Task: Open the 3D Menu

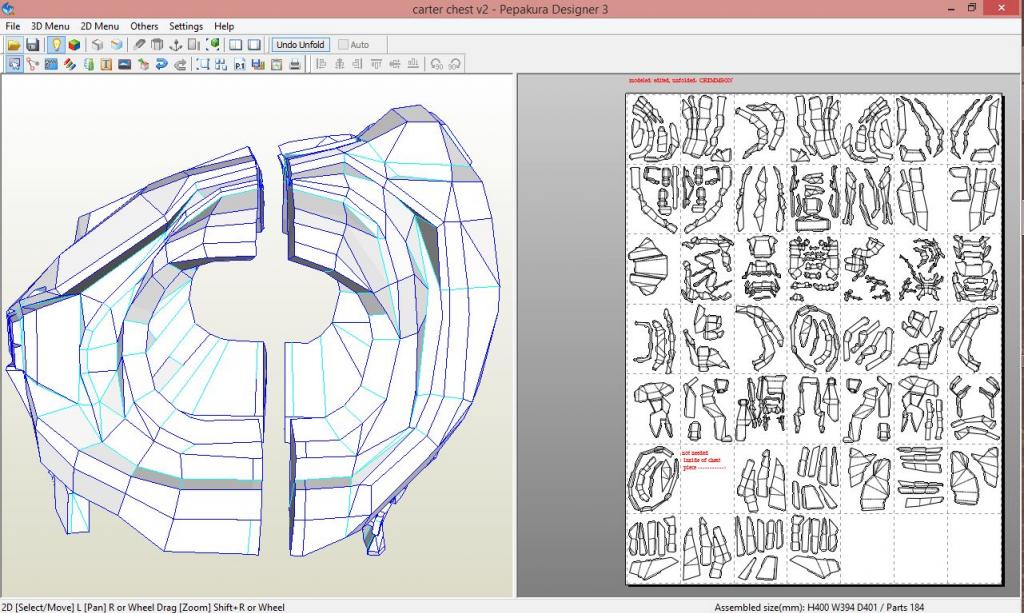Action: point(50,26)
